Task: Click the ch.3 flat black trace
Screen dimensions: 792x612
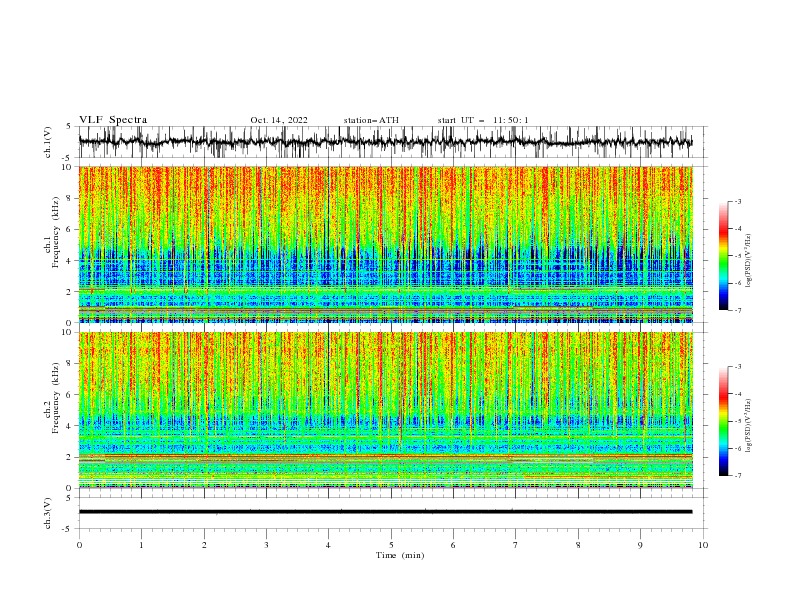Action: tap(385, 512)
